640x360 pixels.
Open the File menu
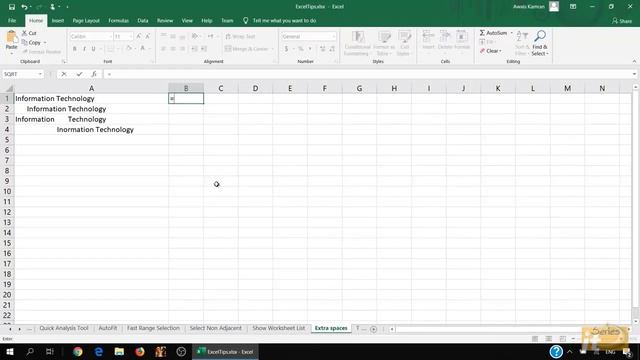(12, 20)
